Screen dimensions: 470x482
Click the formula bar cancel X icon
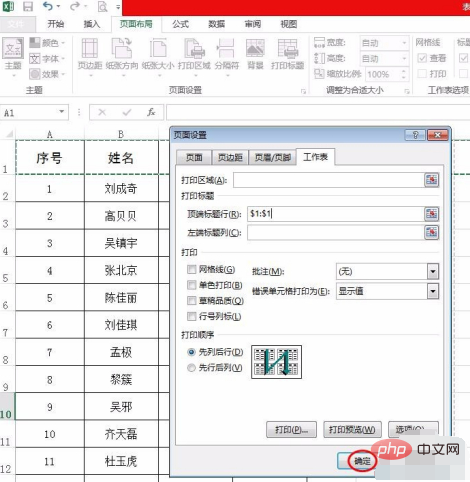point(102,113)
